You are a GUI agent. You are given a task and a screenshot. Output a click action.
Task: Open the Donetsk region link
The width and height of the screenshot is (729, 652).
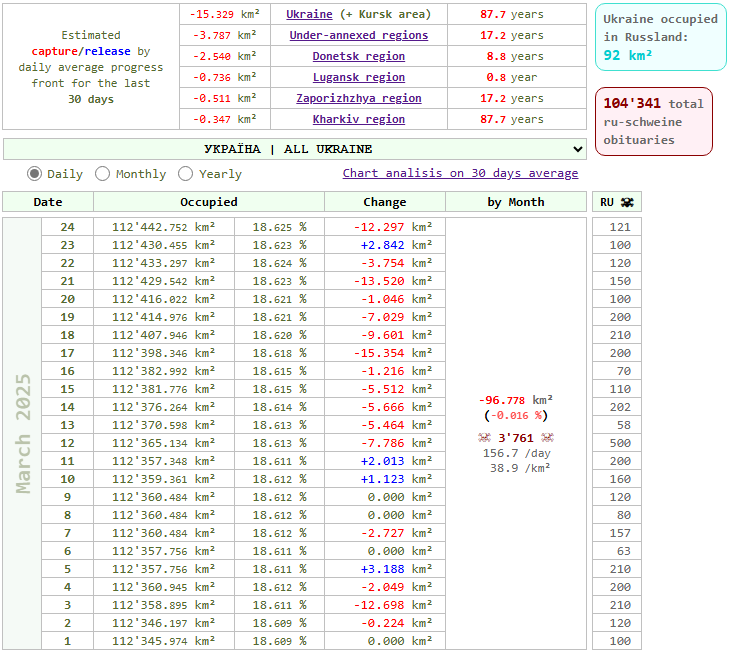pyautogui.click(x=358, y=56)
